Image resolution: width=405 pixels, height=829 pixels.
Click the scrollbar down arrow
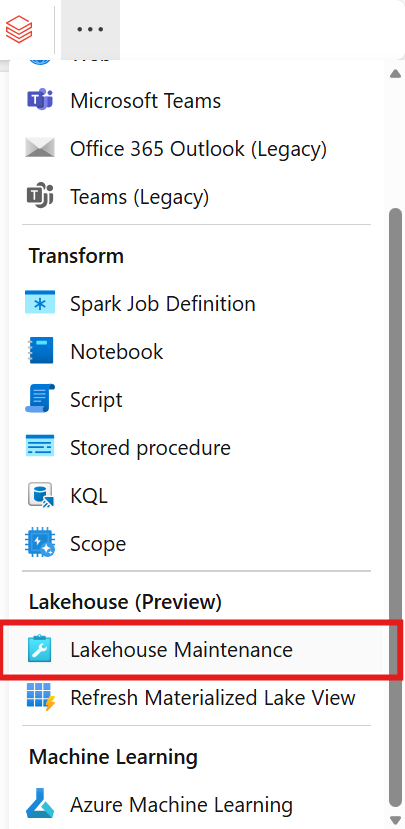click(x=395, y=819)
